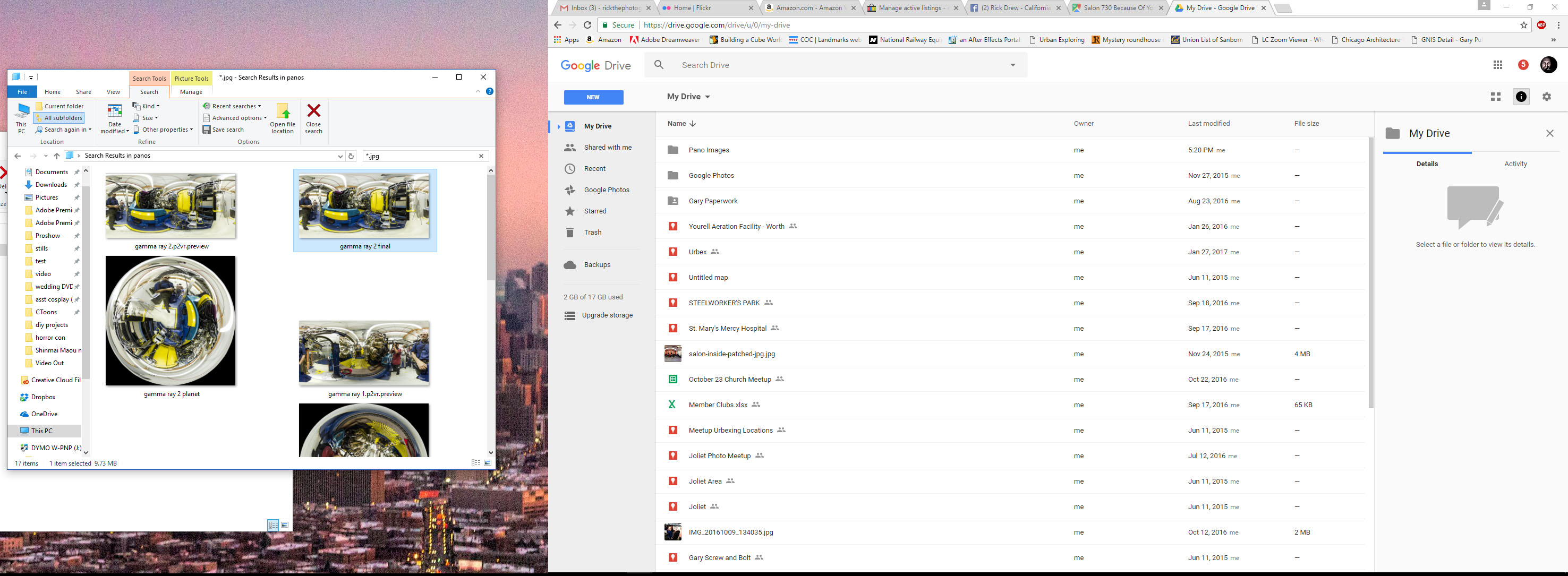Open the Apps bookmark shortcut

click(566, 39)
